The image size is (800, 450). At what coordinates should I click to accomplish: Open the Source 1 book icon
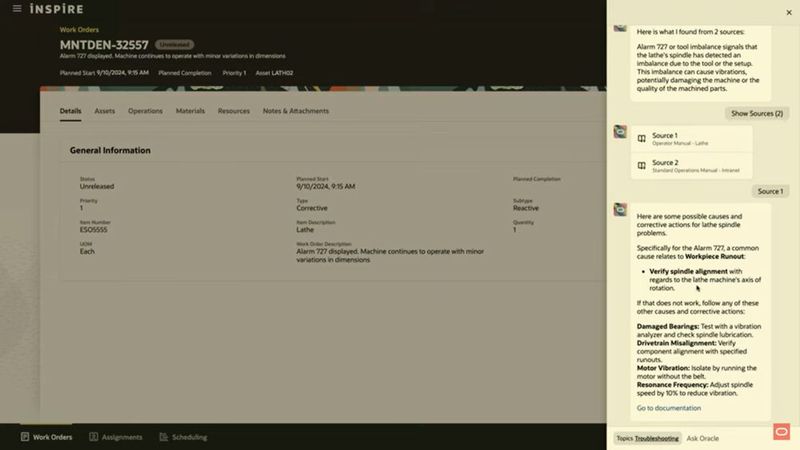(642, 138)
